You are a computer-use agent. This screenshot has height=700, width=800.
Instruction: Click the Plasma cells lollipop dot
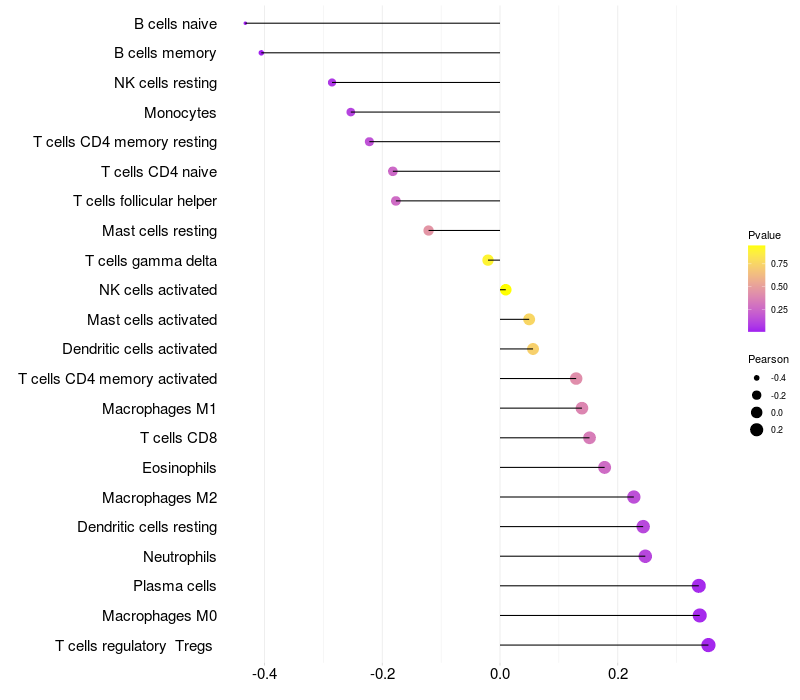[x=699, y=586]
